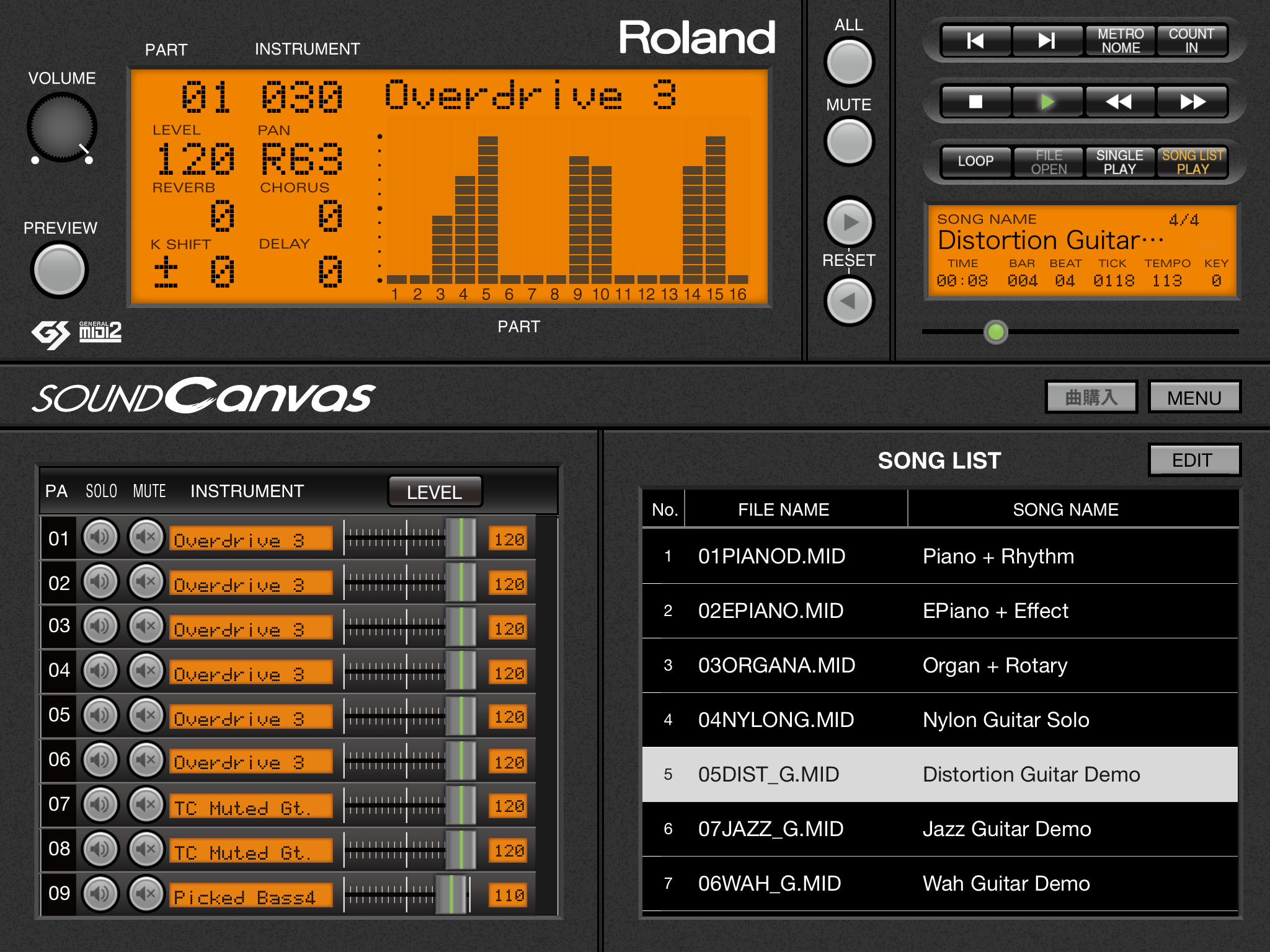The height and width of the screenshot is (952, 1270).
Task: Mute part 02
Action: [146, 581]
